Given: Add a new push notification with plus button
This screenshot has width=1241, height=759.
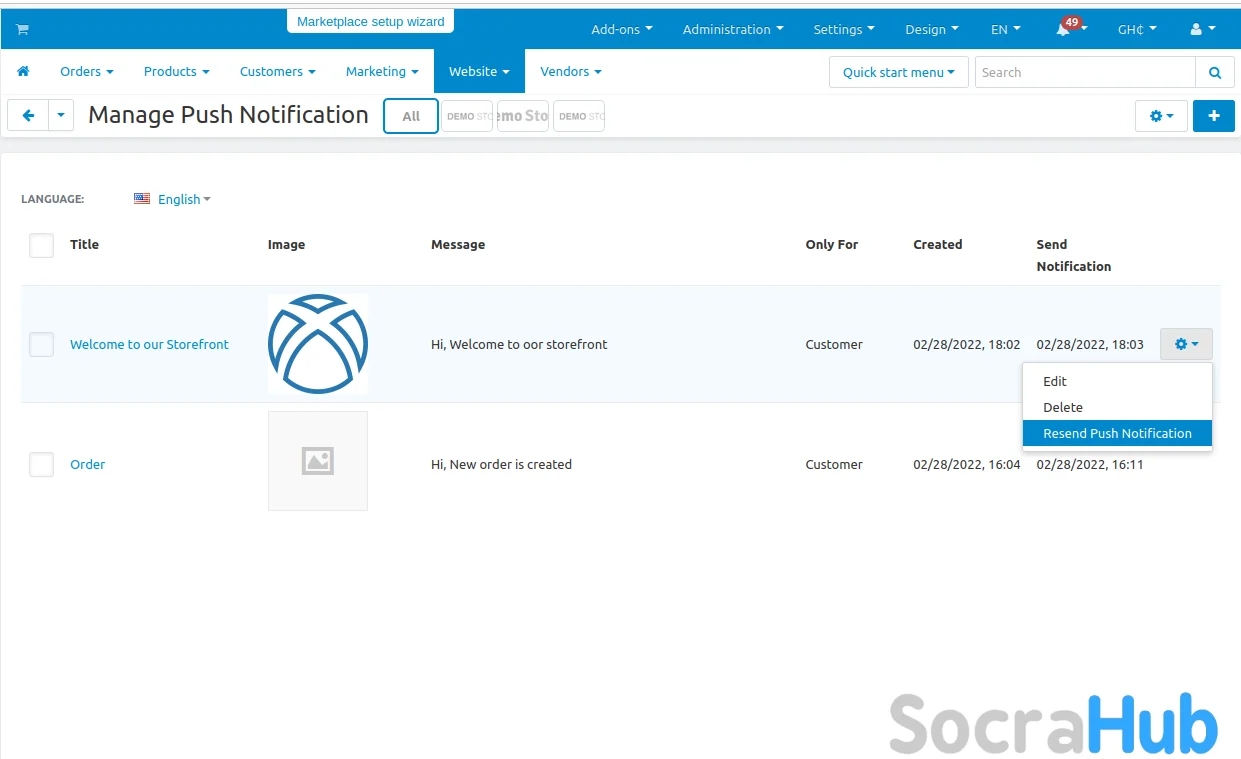Looking at the screenshot, I should (x=1213, y=116).
